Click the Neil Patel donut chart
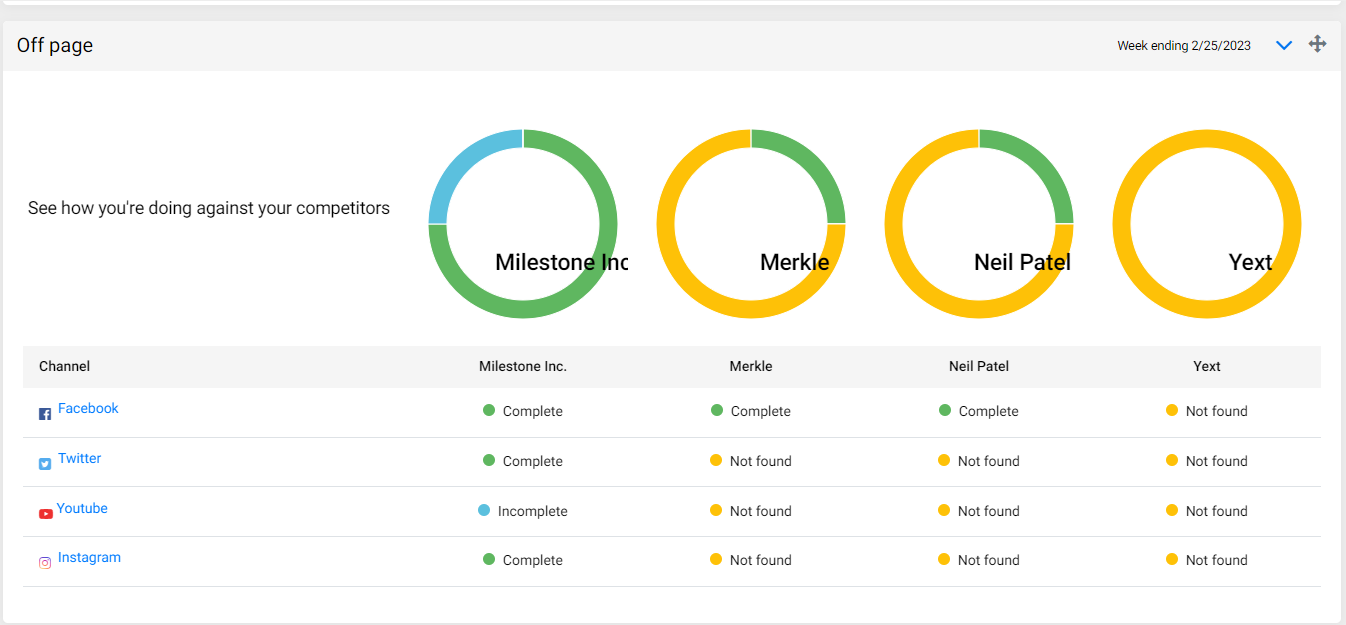1346x625 pixels. [x=979, y=224]
